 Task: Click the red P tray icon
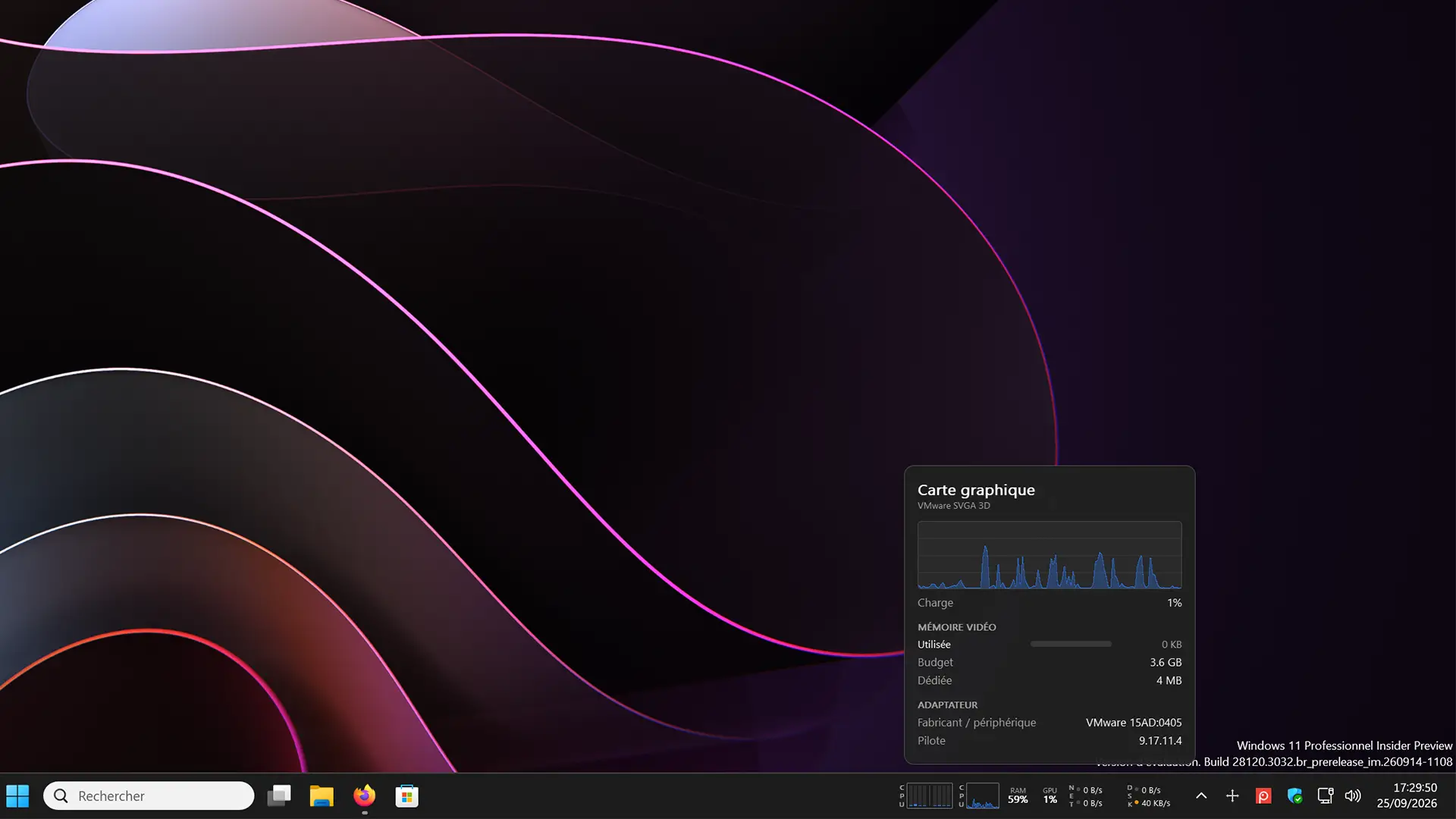(x=1263, y=796)
